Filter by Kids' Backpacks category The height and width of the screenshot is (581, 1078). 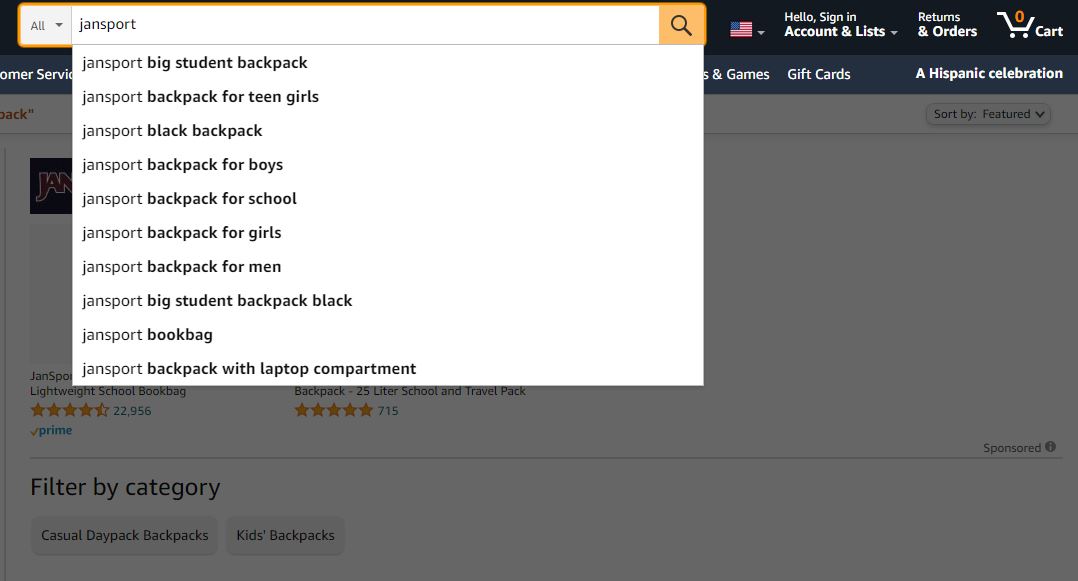(285, 536)
